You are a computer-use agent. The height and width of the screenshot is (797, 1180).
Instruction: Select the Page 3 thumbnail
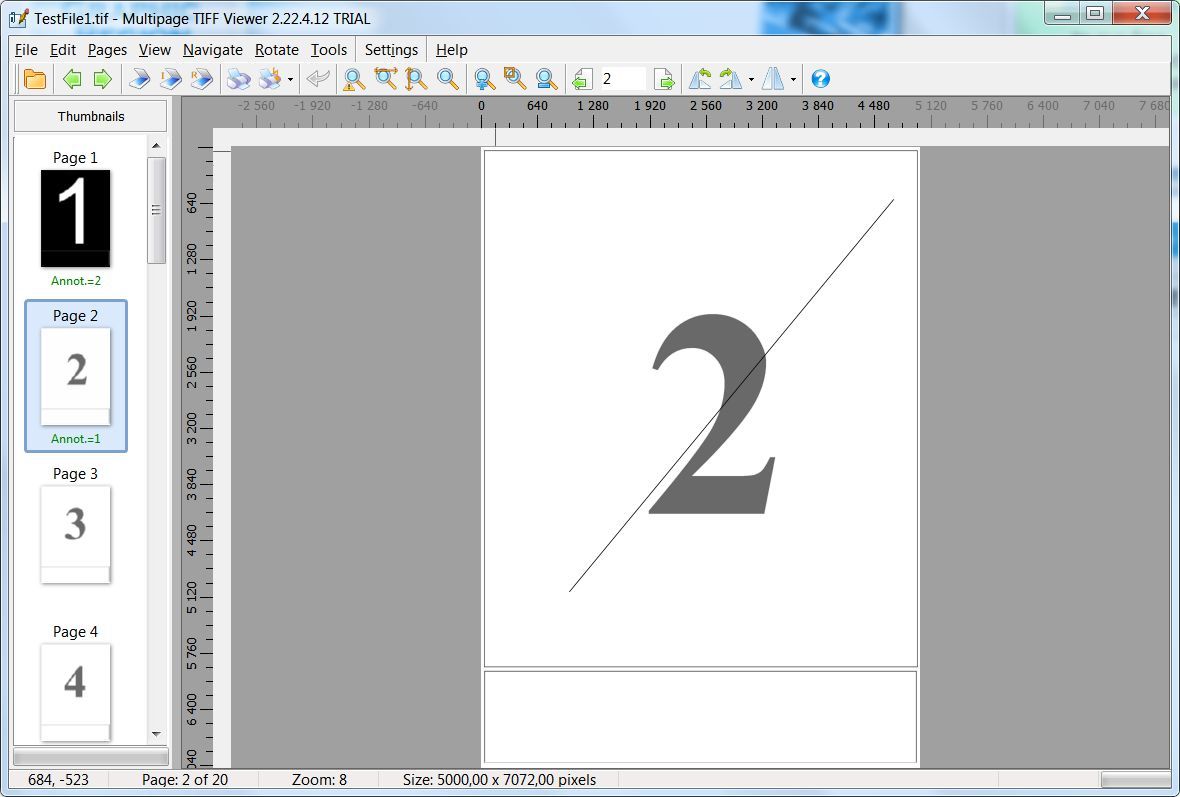[75, 534]
